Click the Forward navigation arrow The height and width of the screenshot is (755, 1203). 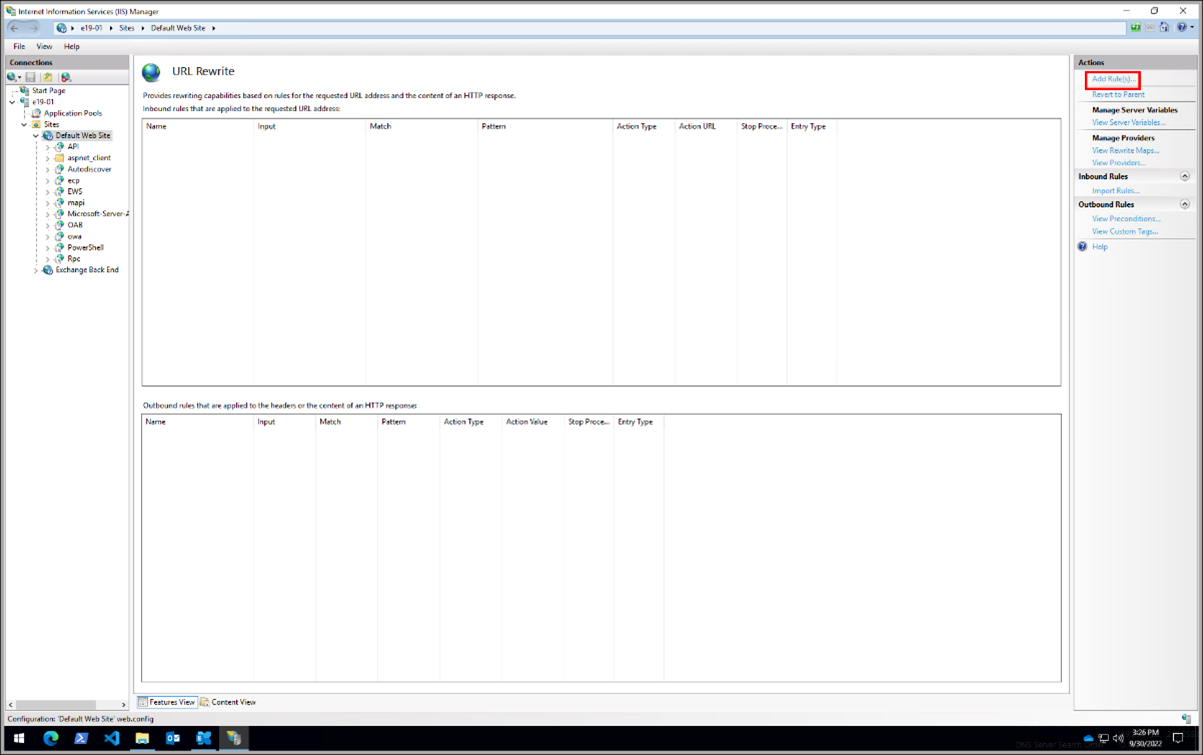34,28
